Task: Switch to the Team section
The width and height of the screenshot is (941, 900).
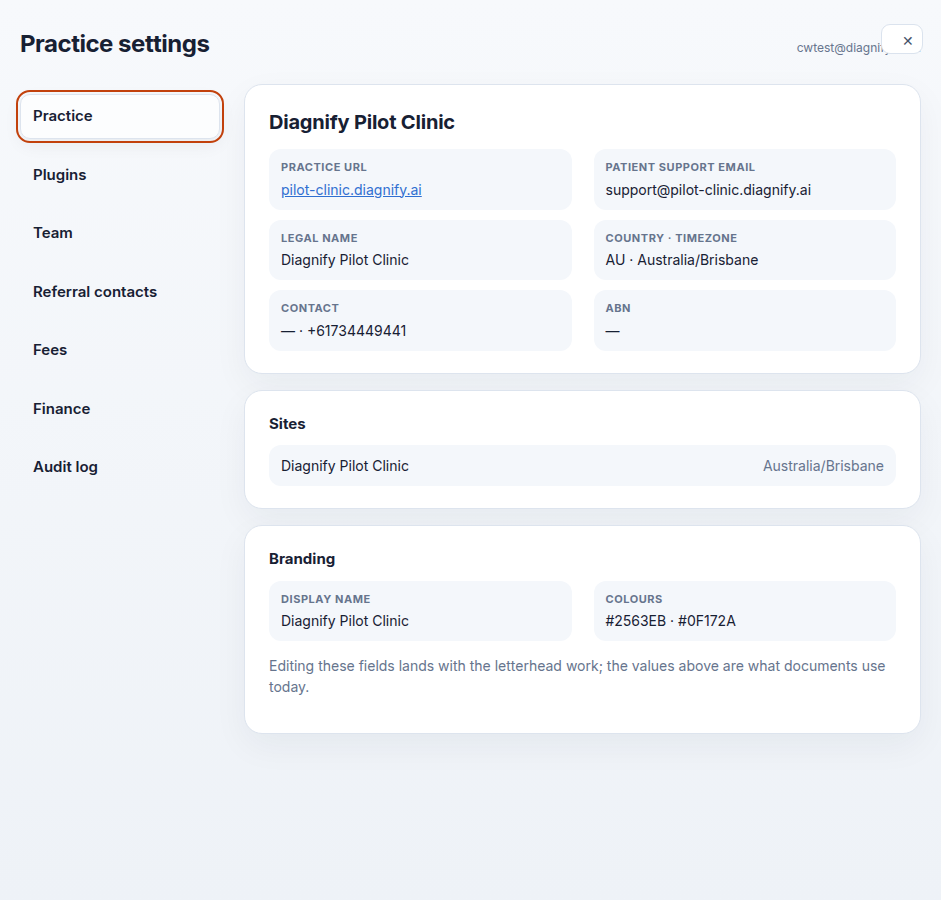Action: coord(120,233)
